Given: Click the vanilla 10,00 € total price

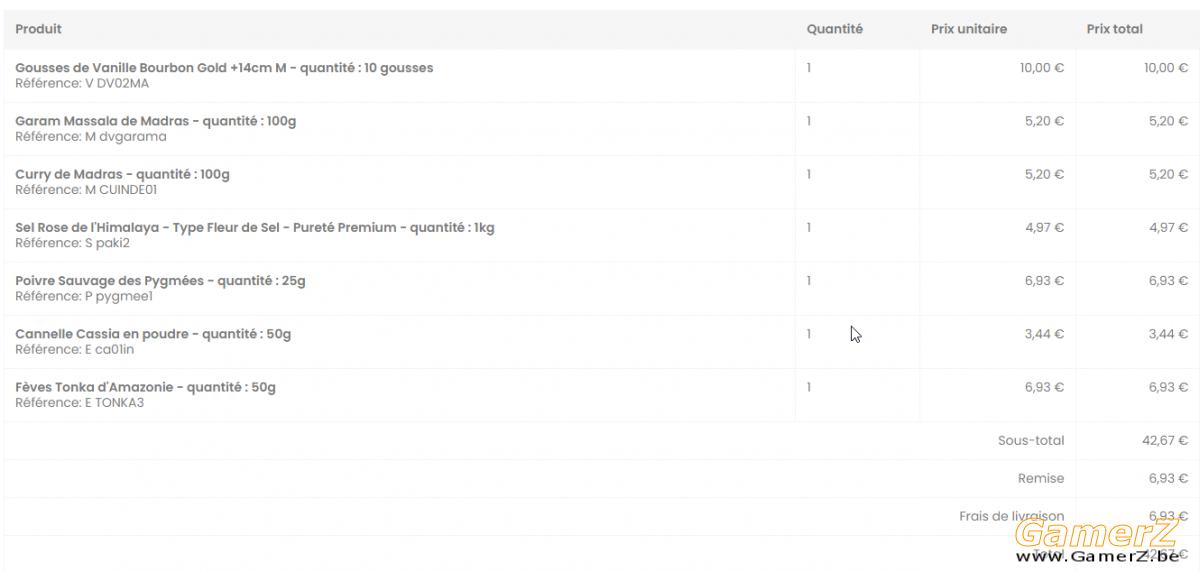Looking at the screenshot, I should point(1166,67).
